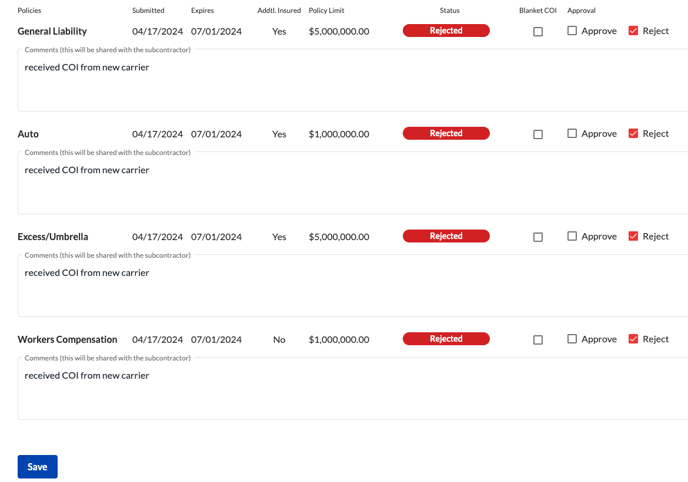Check Blanket COI for Excess/Umbrella
The image size is (688, 482).
click(538, 237)
